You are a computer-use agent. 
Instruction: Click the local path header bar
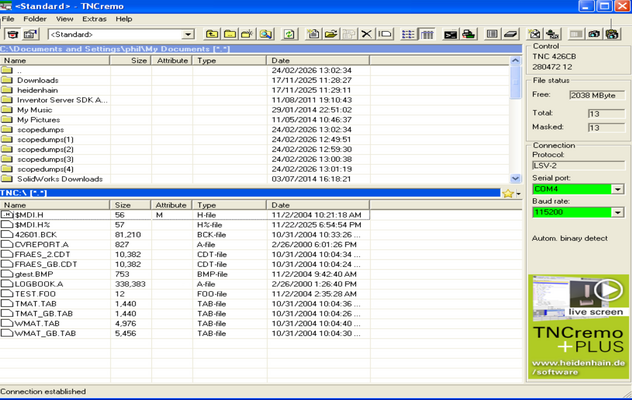point(261,49)
